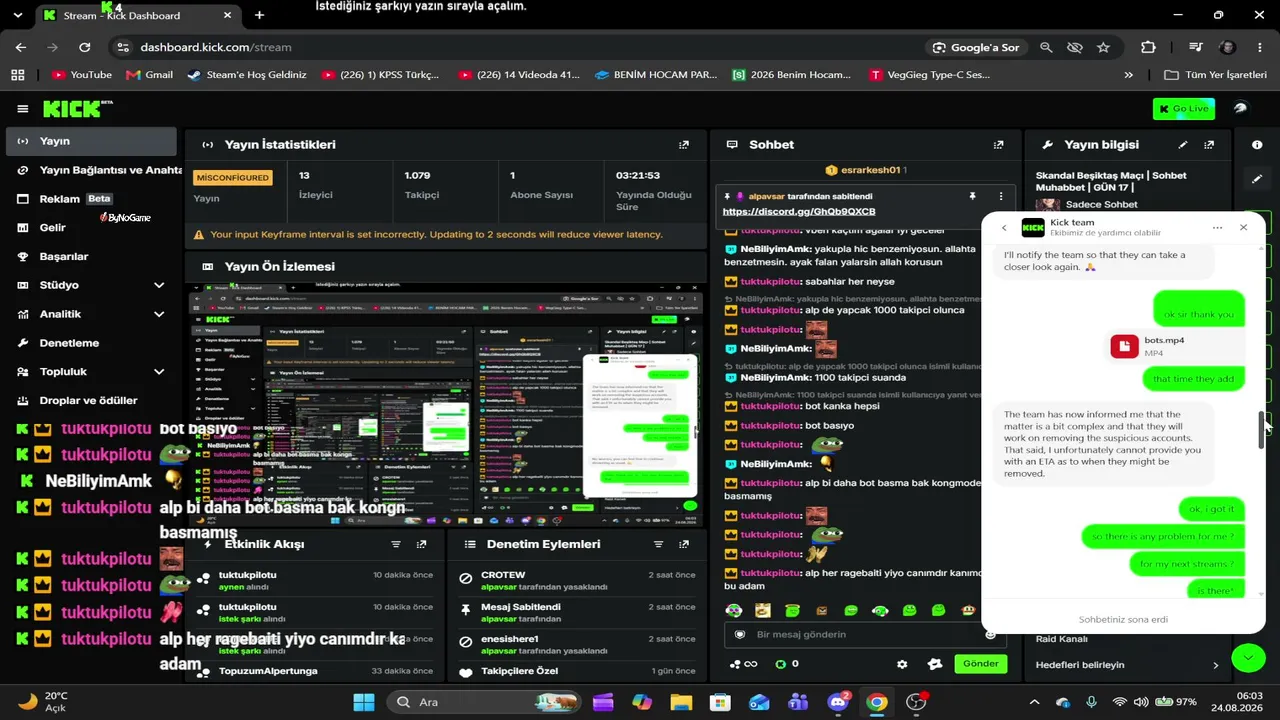The image size is (1280, 720).
Task: Collapse support widget with the green chevron button
Action: (x=1248, y=657)
